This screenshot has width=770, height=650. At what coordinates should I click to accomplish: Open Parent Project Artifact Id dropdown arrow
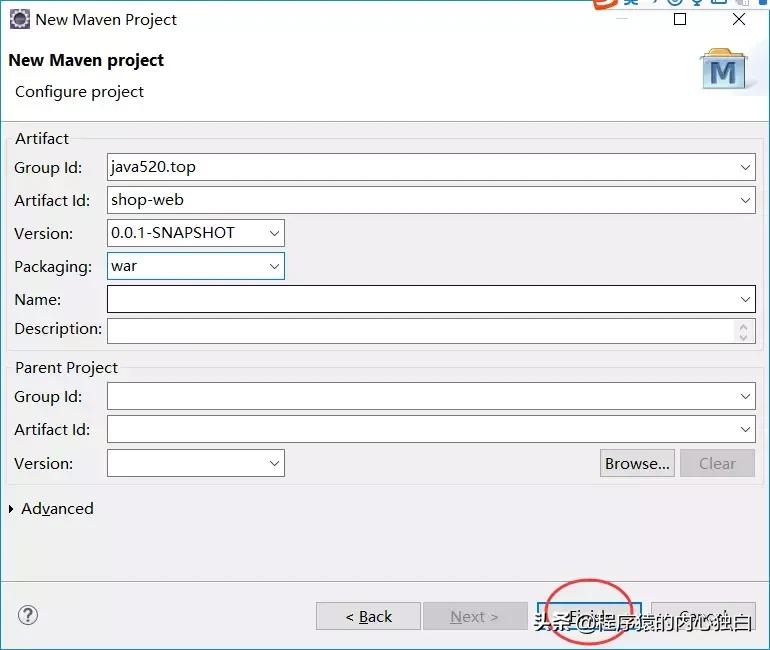[x=745, y=429]
